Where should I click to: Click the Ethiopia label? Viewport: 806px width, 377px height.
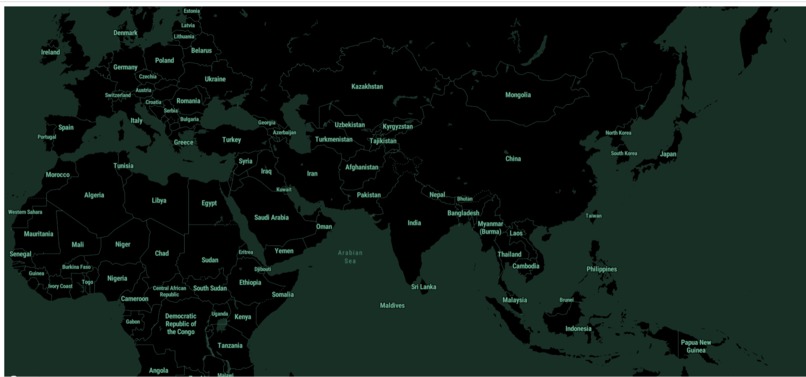click(250, 282)
